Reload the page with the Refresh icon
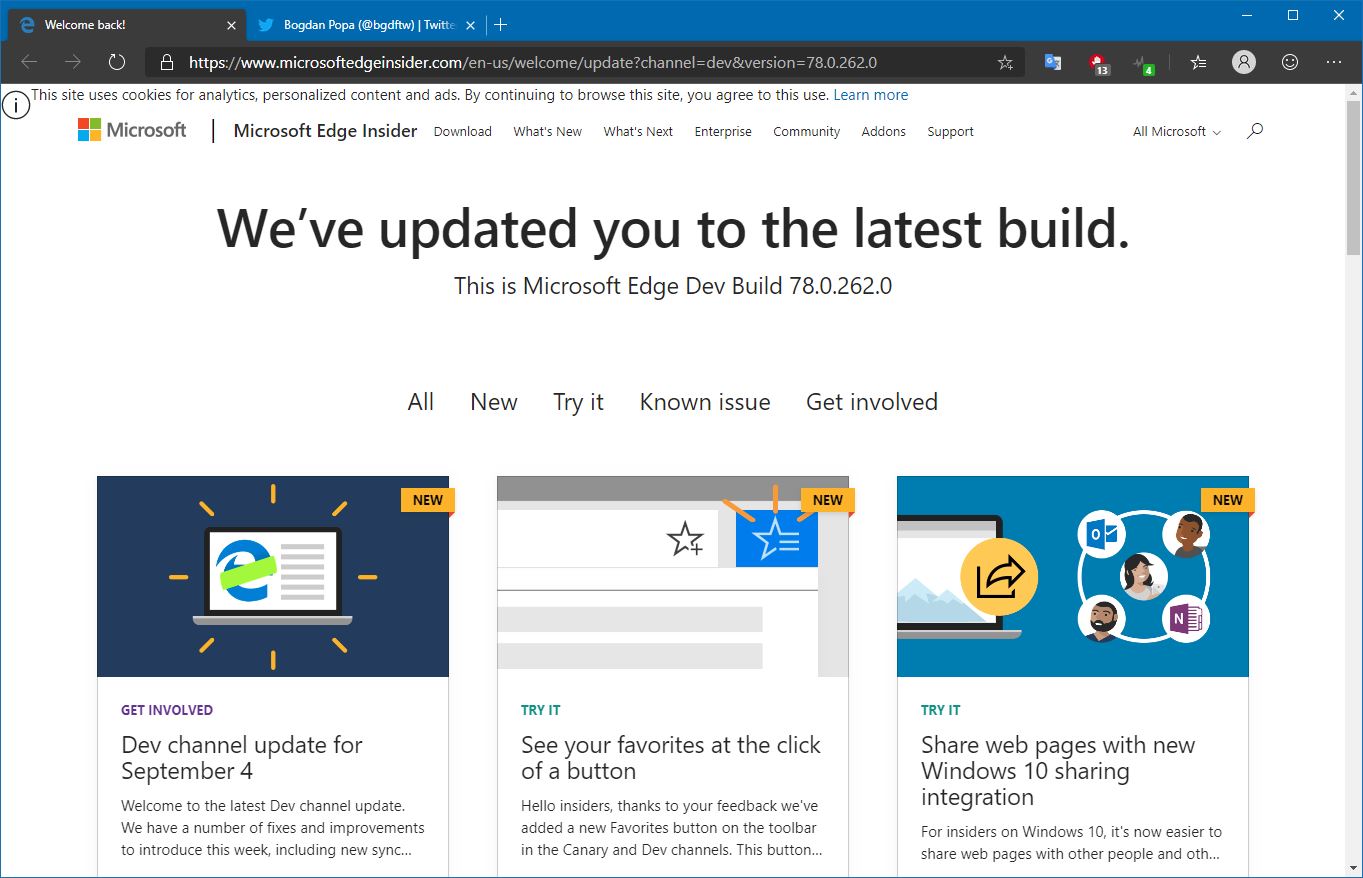This screenshot has width=1363, height=878. pyautogui.click(x=117, y=62)
